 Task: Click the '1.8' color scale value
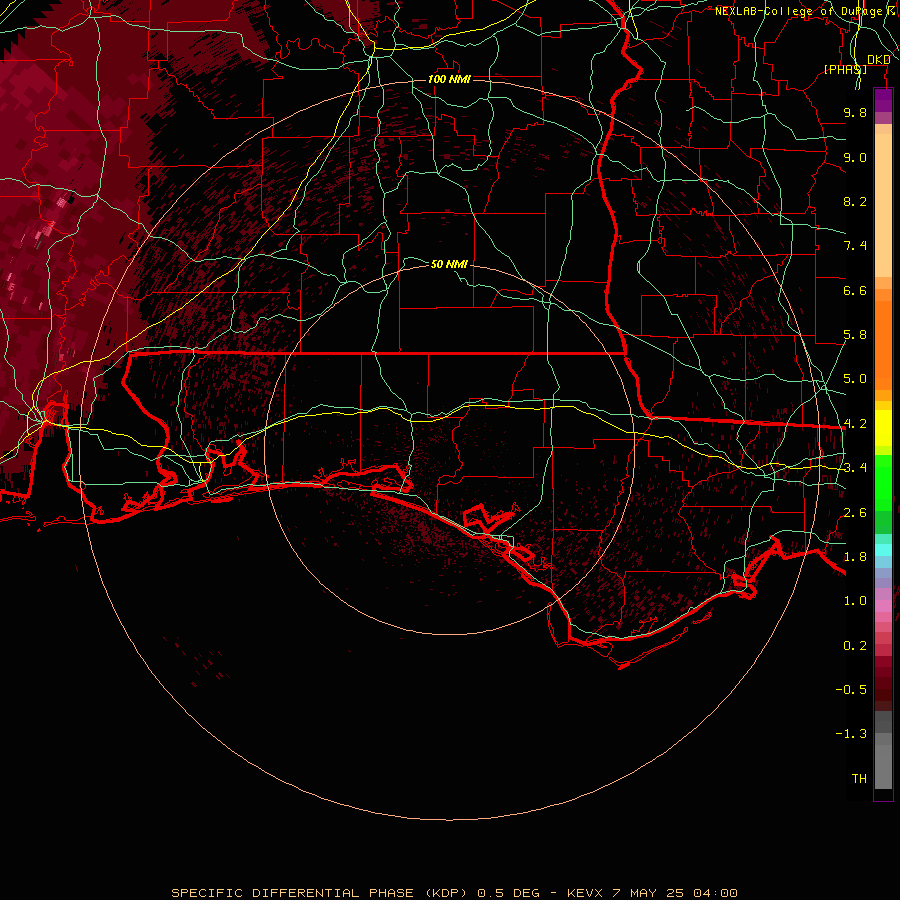[x=855, y=557]
